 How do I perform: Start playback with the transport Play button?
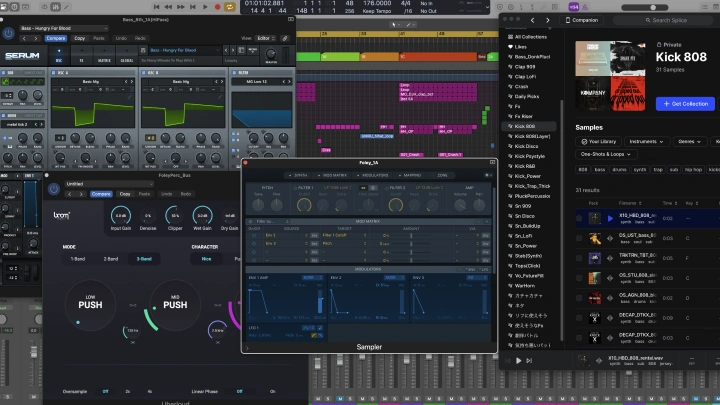(205, 7)
